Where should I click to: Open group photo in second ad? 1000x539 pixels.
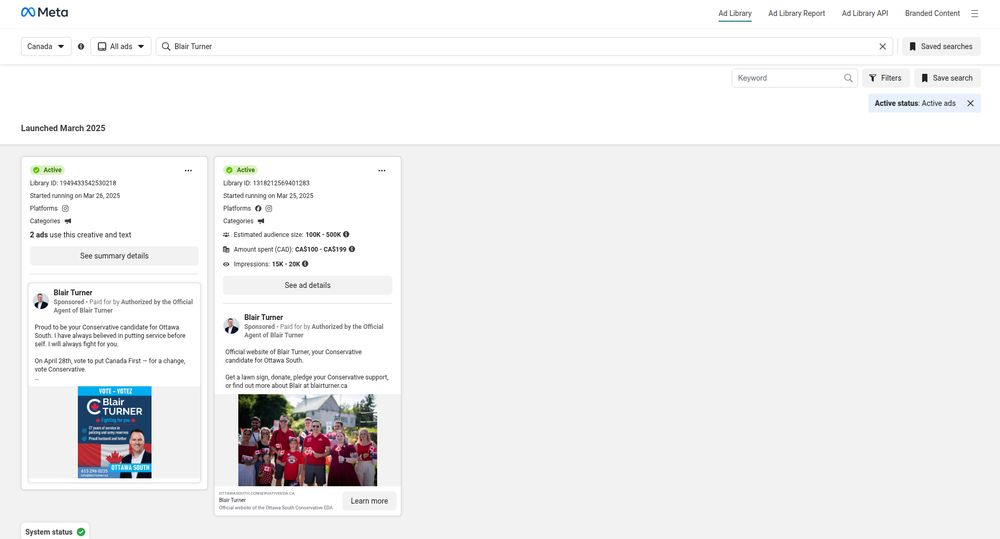pos(307,440)
